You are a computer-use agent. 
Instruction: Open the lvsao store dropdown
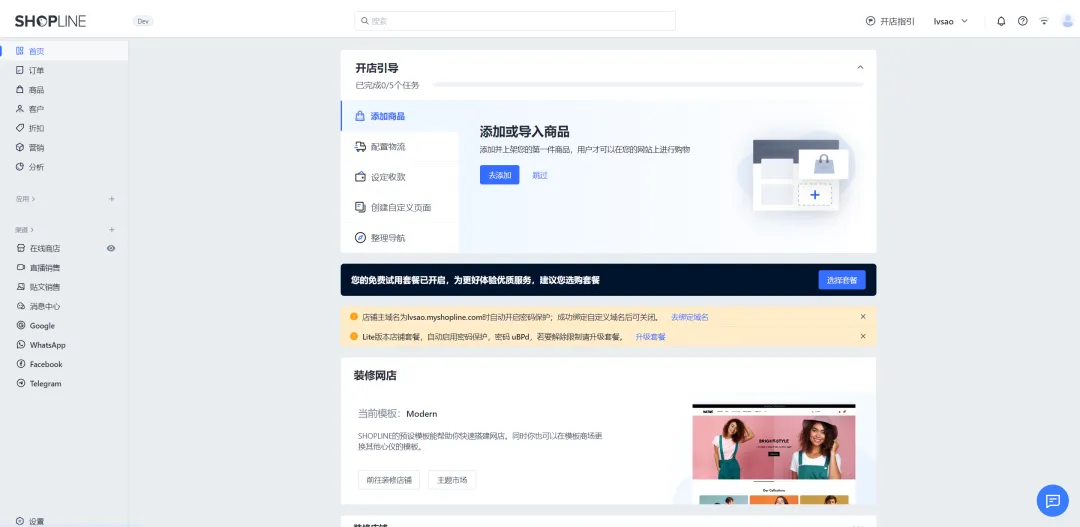[950, 21]
